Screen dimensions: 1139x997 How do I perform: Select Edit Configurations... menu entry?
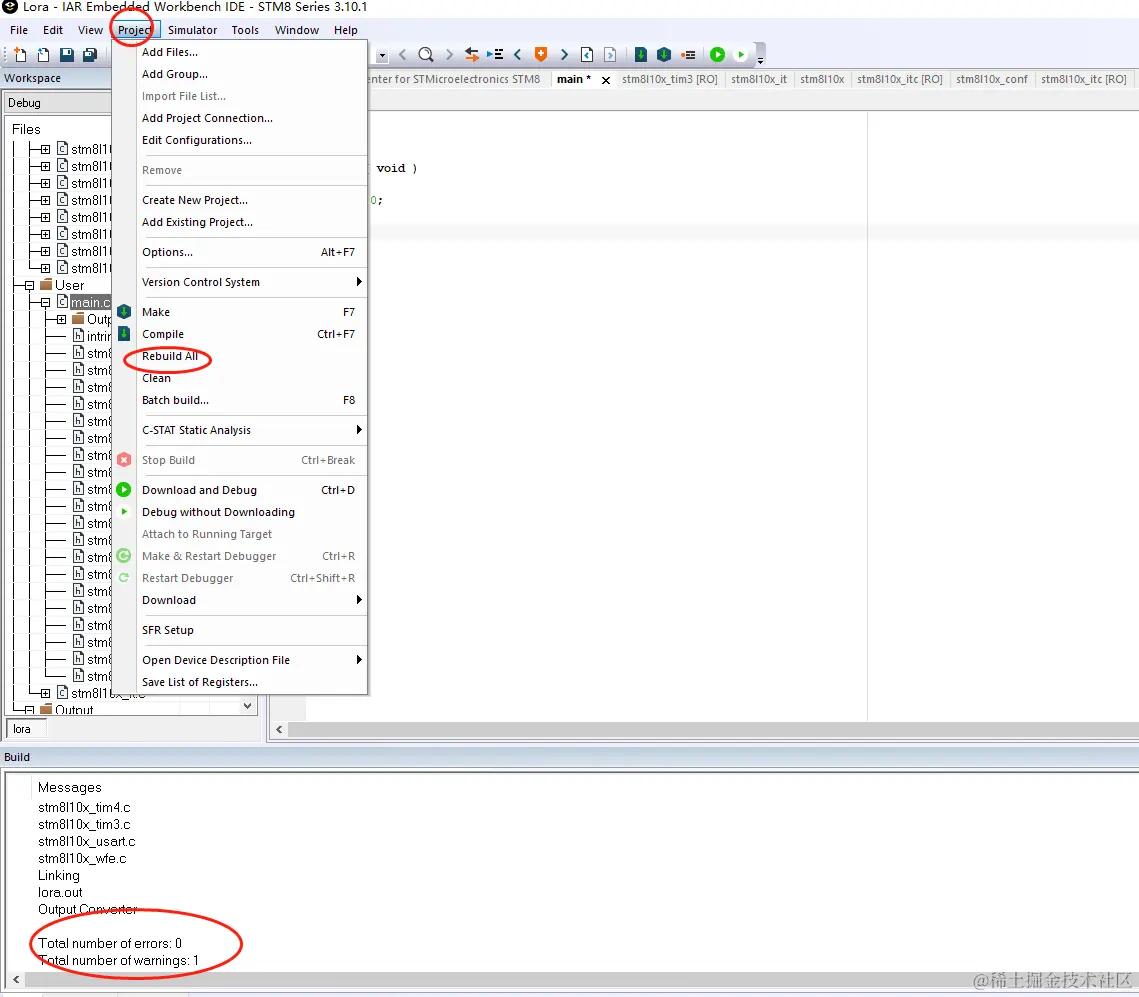[252, 140]
